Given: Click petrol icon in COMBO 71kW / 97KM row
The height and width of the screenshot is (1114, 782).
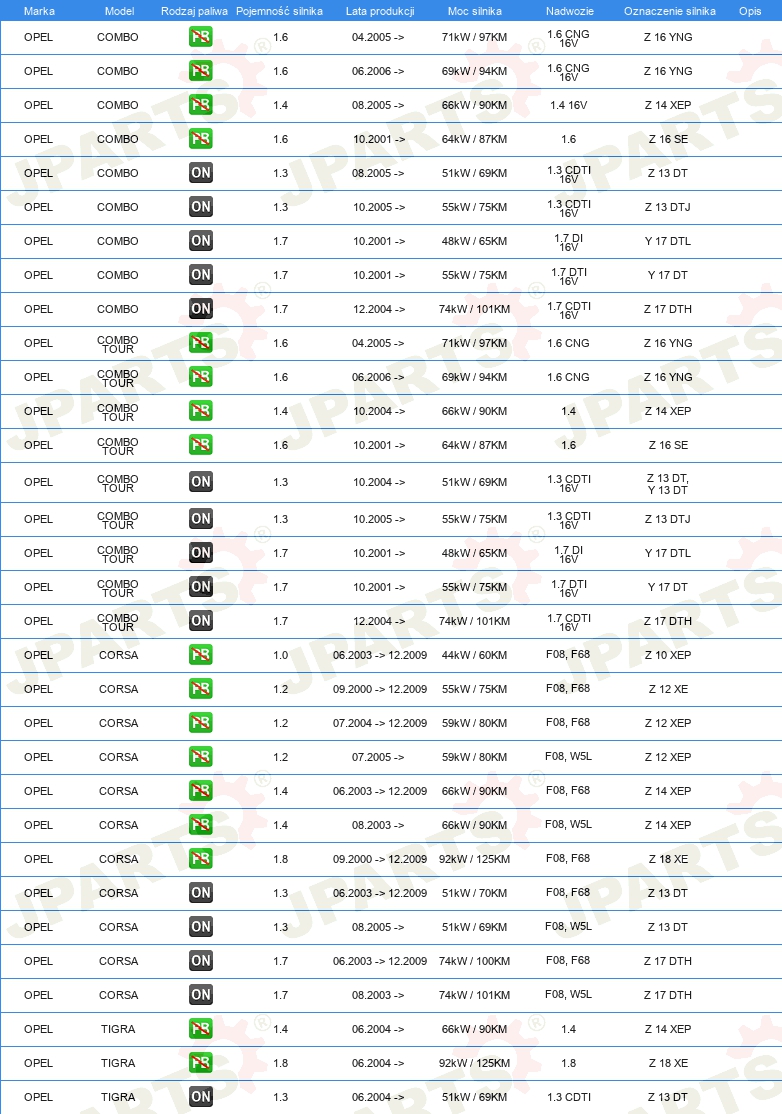Looking at the screenshot, I should (x=201, y=36).
